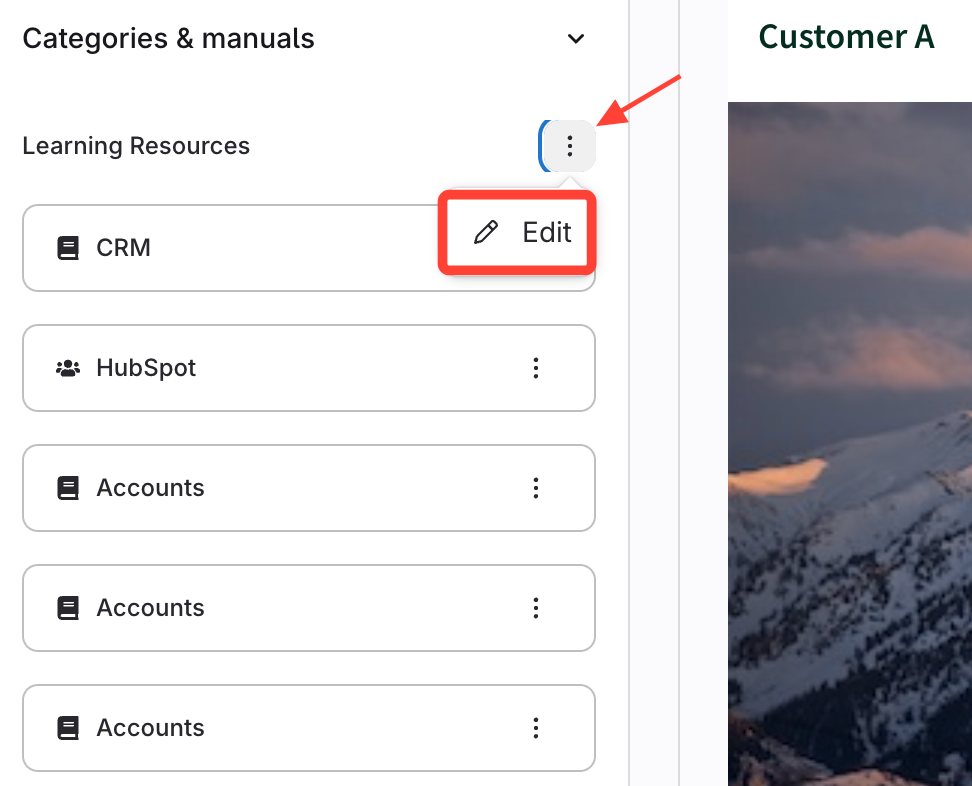Select the HubSpot manual label
972x786 pixels.
(x=146, y=368)
